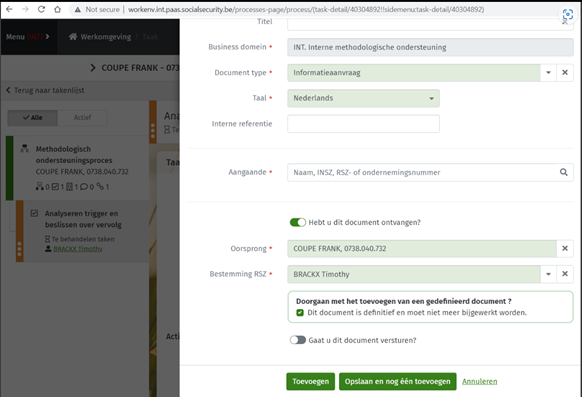Open Google Lens icon in address bar

568,15
